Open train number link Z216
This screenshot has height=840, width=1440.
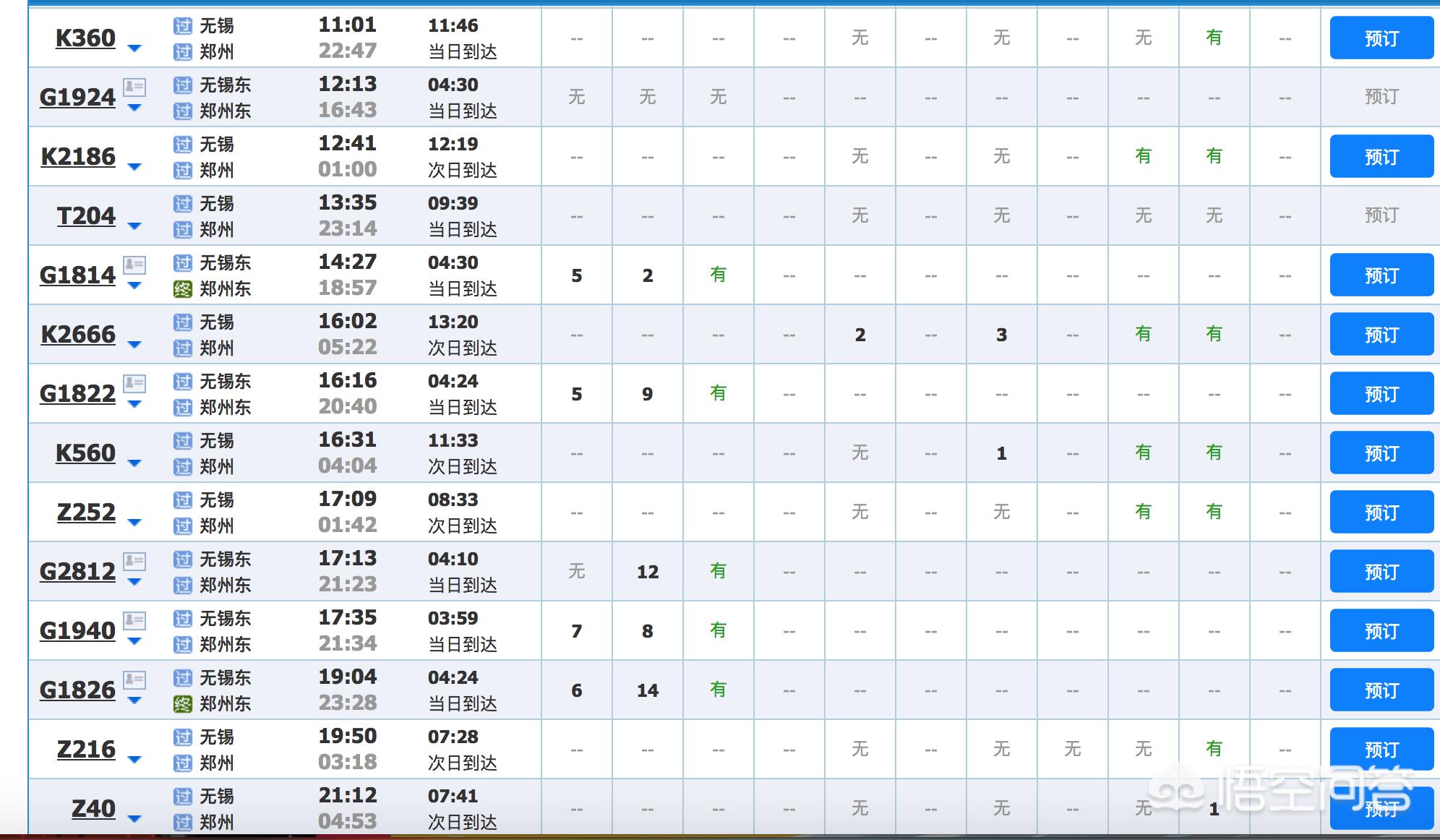pos(86,750)
